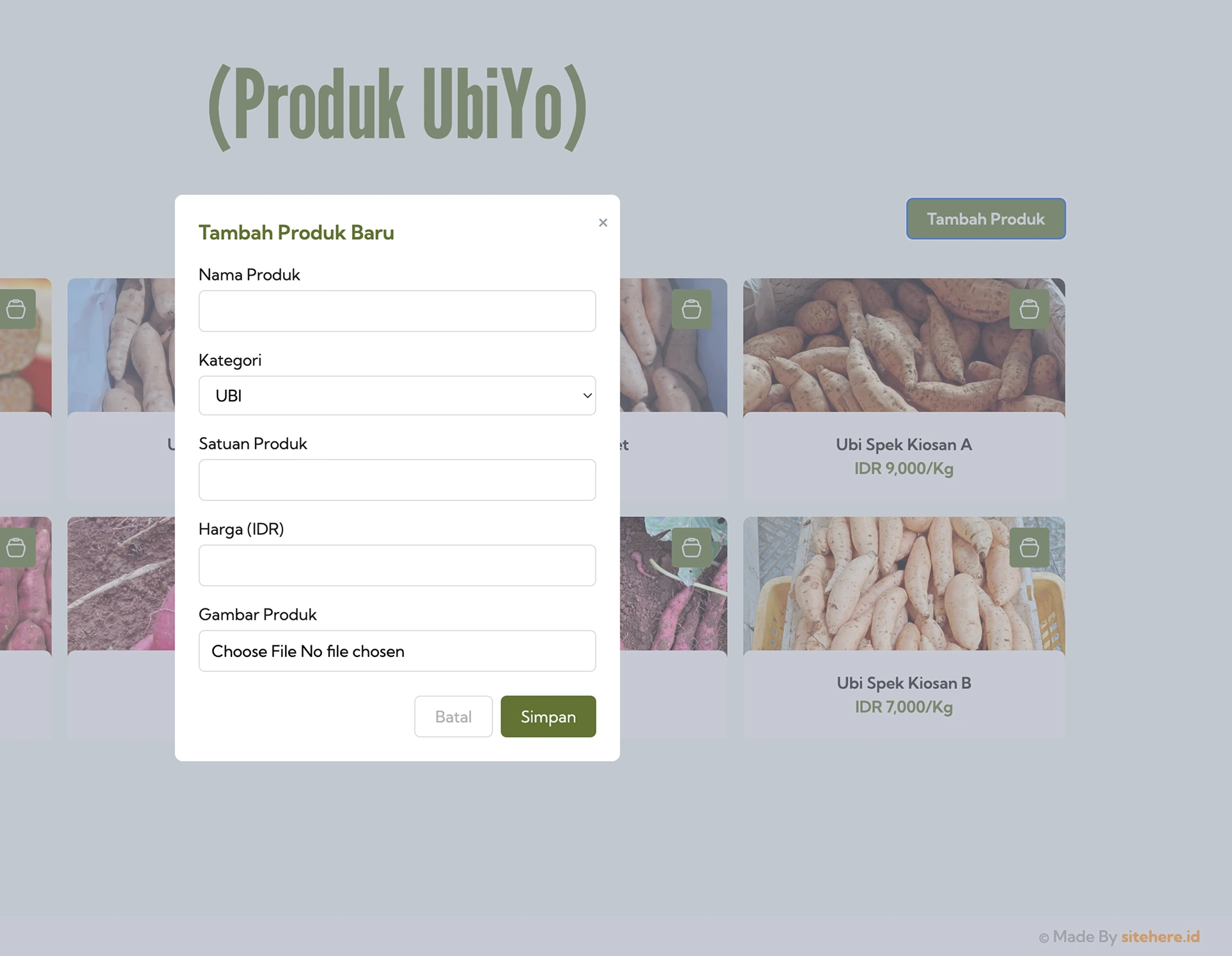Cancel with the Batal button
This screenshot has height=956, width=1232.
pyautogui.click(x=453, y=716)
